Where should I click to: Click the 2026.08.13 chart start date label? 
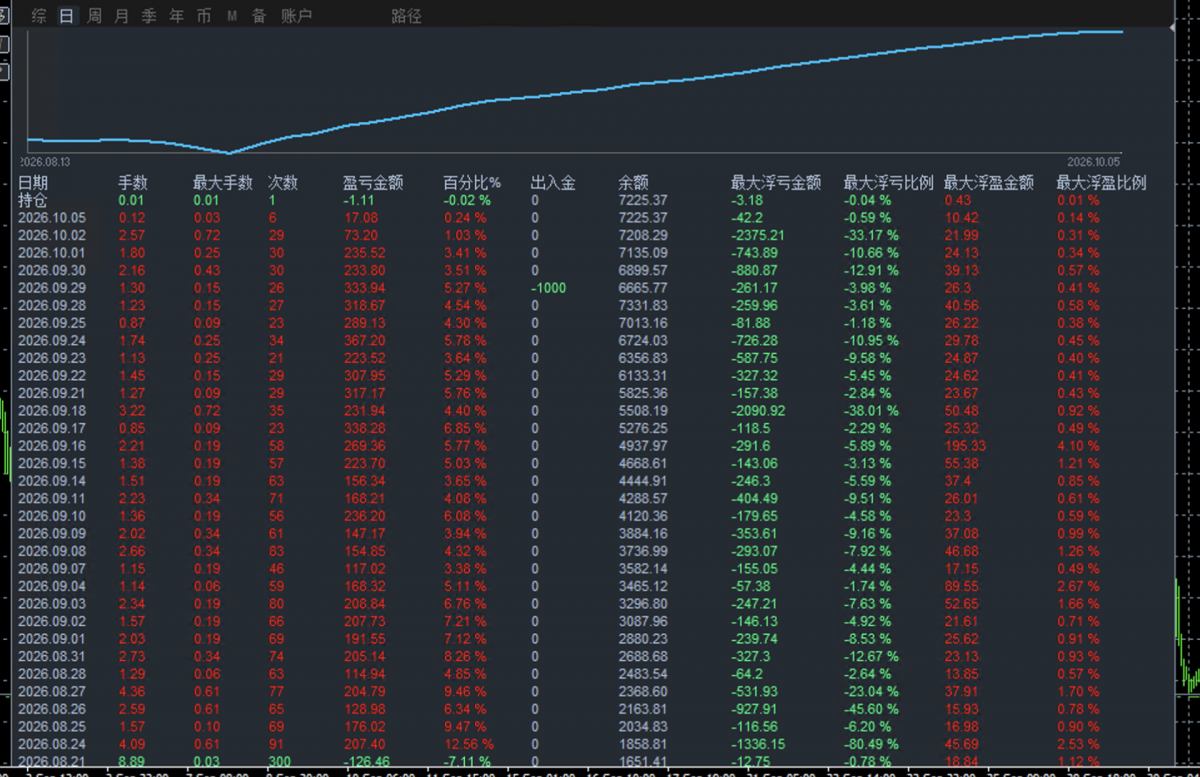(45, 161)
